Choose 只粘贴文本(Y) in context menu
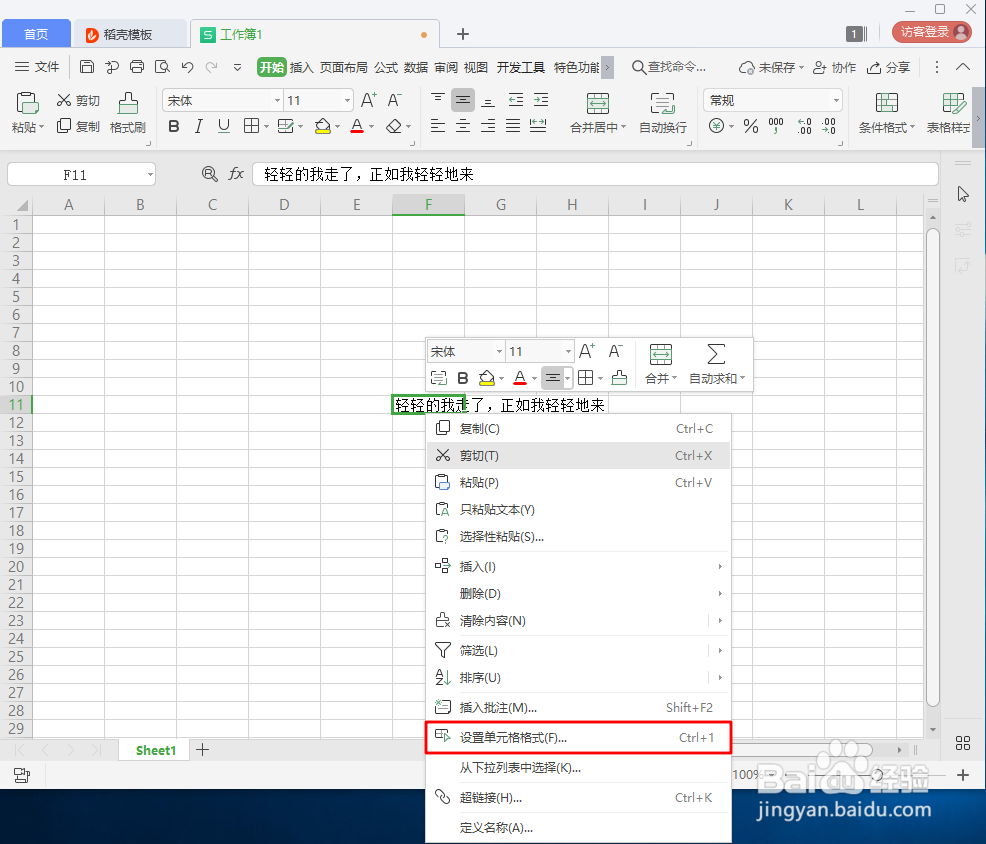986x844 pixels. tap(578, 509)
